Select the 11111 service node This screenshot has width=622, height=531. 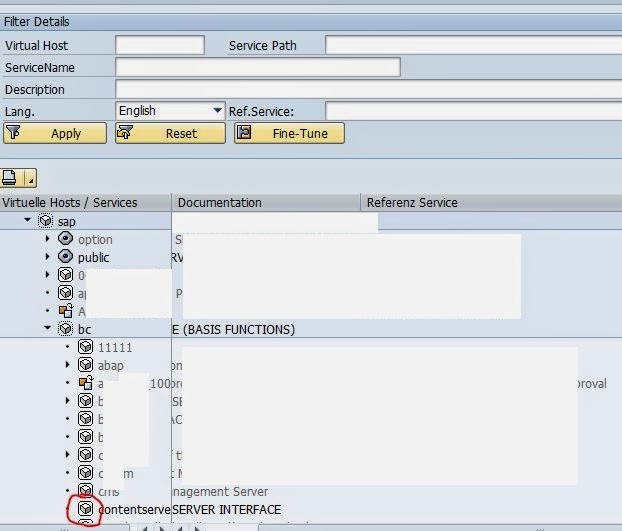coord(115,347)
